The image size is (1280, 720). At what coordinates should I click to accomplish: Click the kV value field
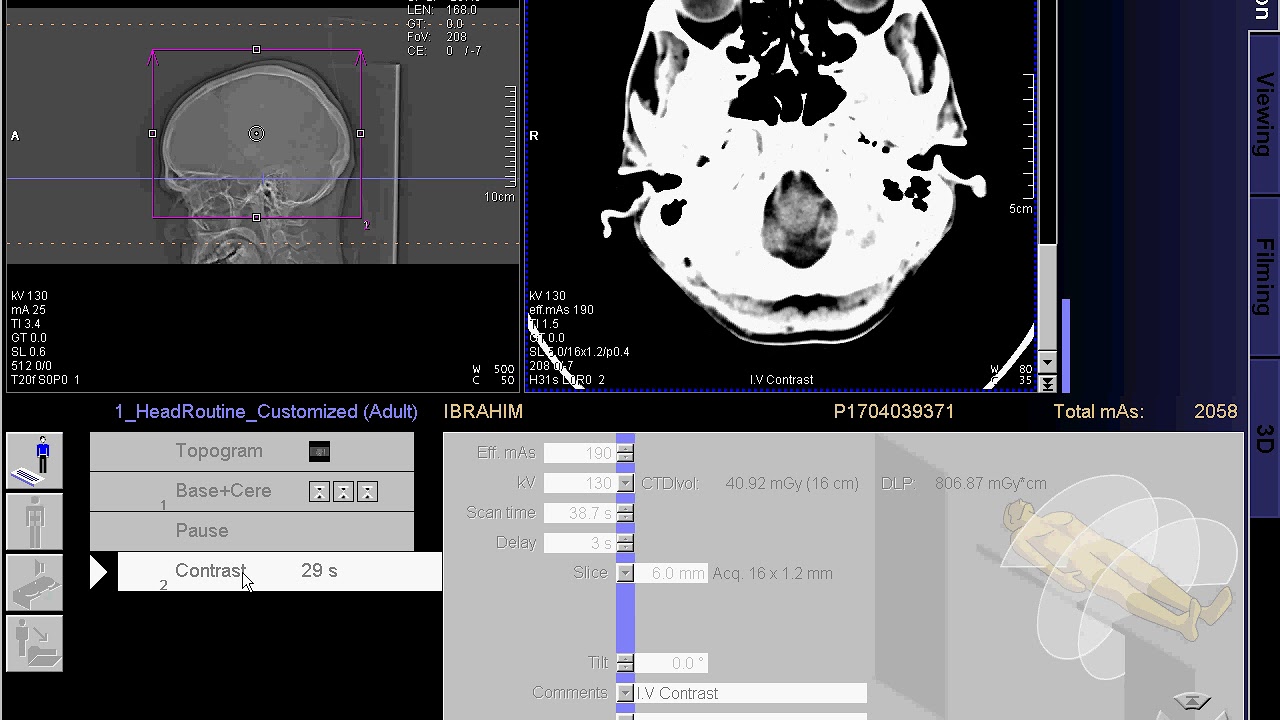pos(580,483)
